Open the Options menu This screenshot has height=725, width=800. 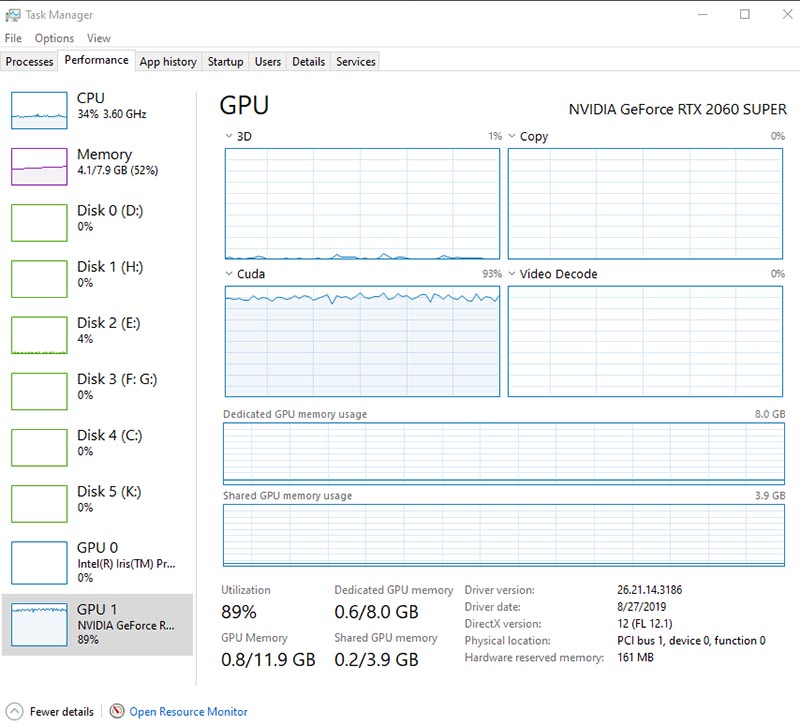click(x=54, y=38)
